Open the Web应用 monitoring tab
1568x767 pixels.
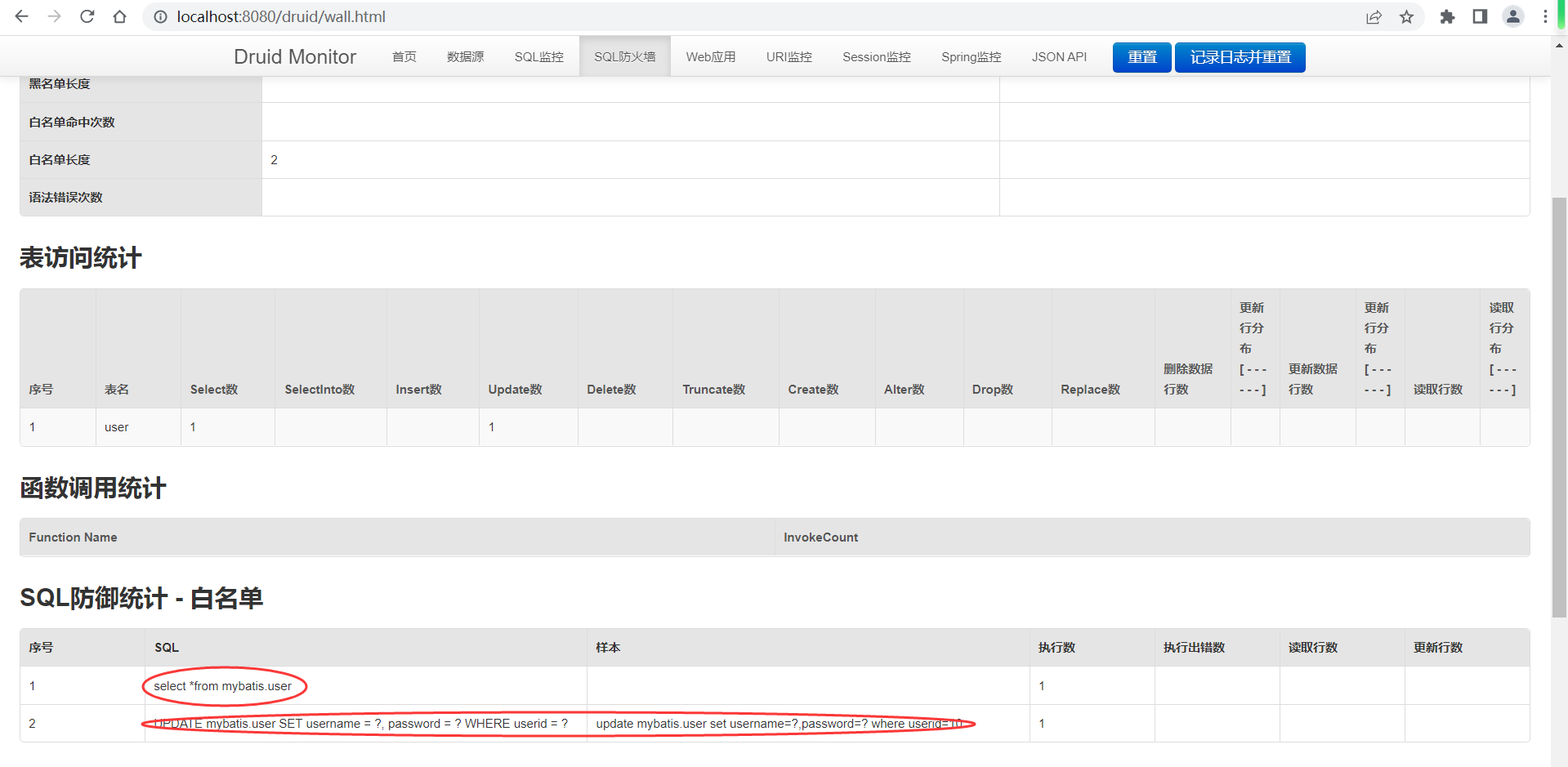[710, 56]
